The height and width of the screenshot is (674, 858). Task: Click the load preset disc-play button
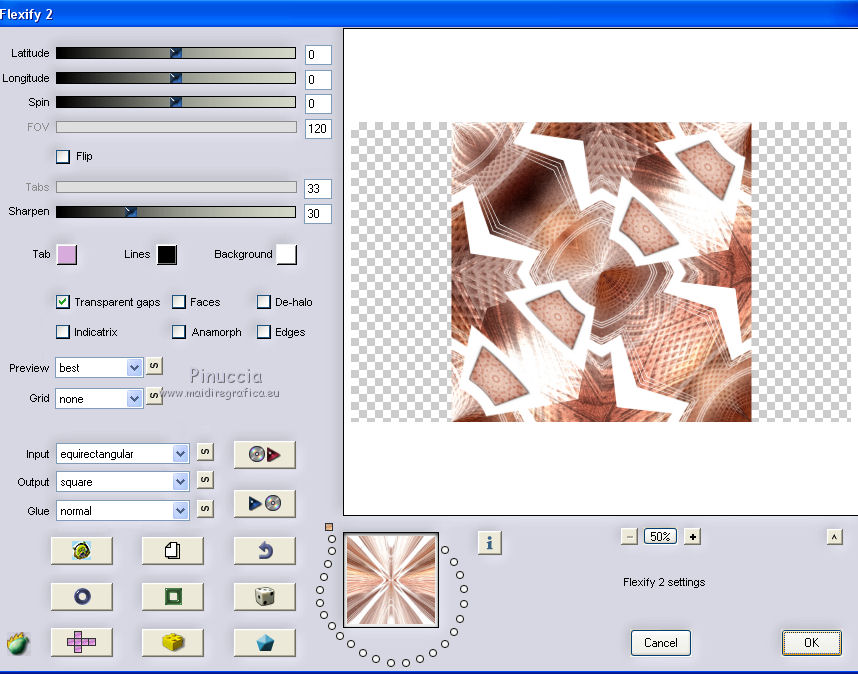click(x=264, y=454)
